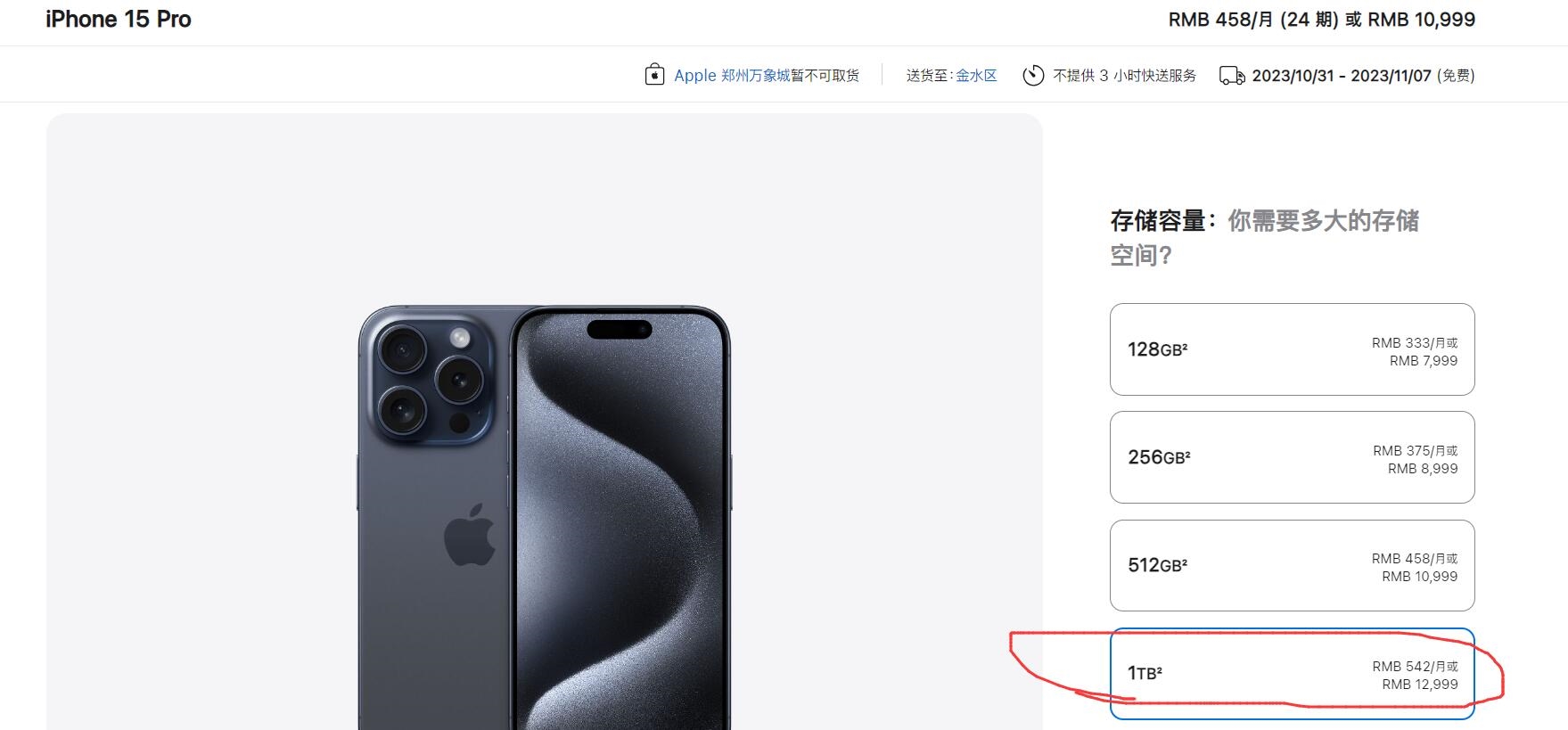This screenshot has width=1568, height=730.
Task: Pick the 512GB storage capacity
Action: pyautogui.click(x=1293, y=565)
